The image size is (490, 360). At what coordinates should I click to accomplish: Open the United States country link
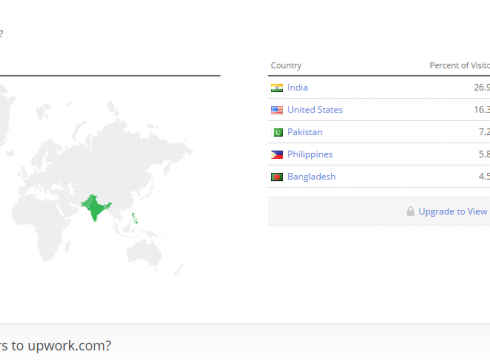click(x=315, y=110)
